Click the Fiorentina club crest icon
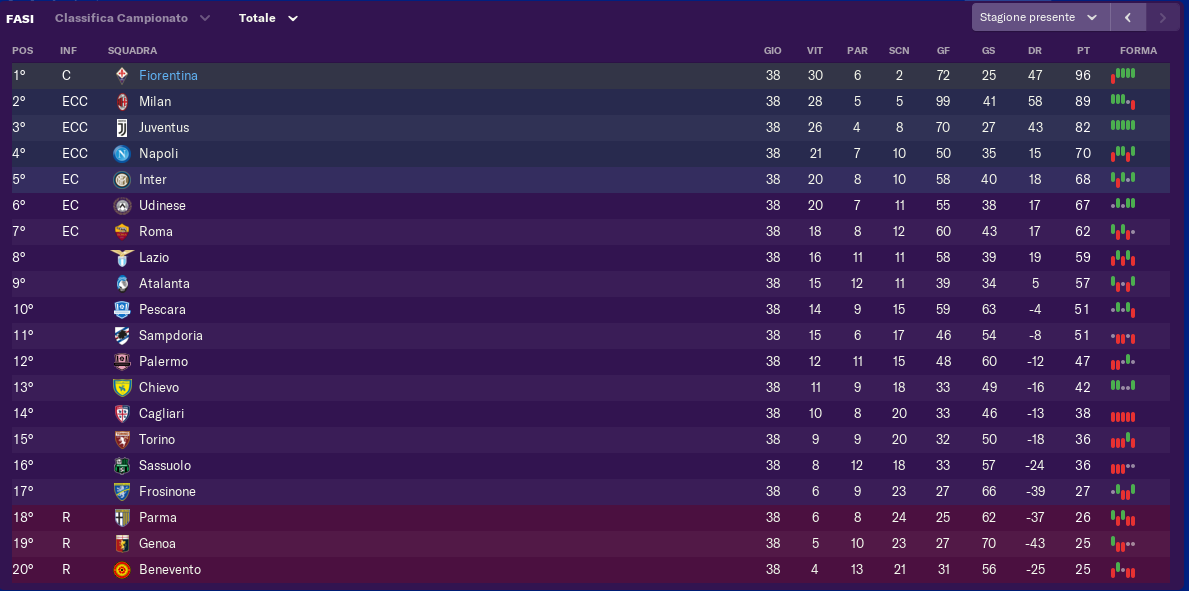Image resolution: width=1189 pixels, height=591 pixels. [121, 76]
